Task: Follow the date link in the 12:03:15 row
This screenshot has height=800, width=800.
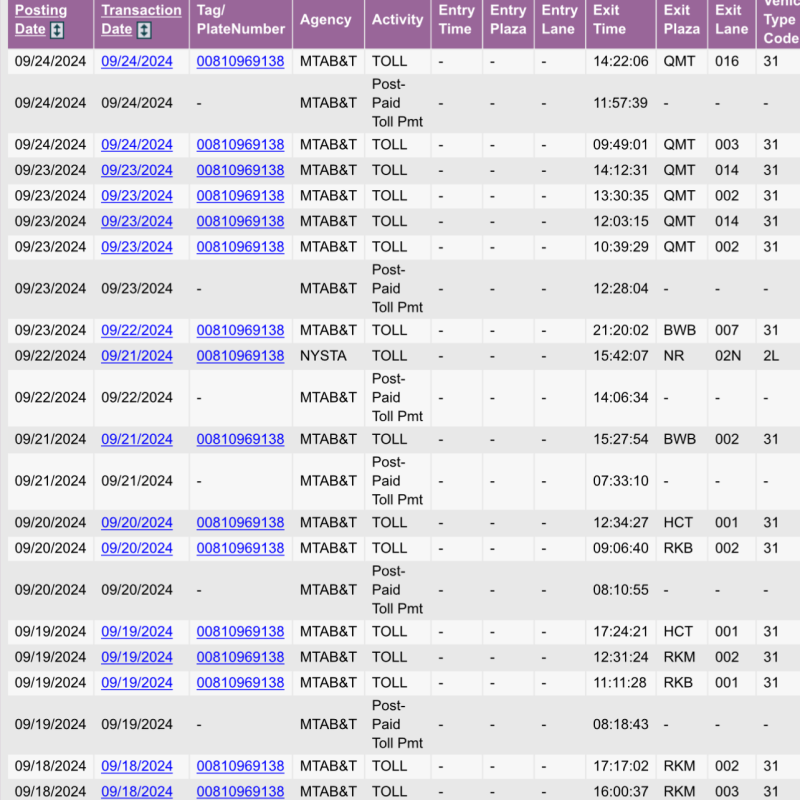Action: coord(137,221)
